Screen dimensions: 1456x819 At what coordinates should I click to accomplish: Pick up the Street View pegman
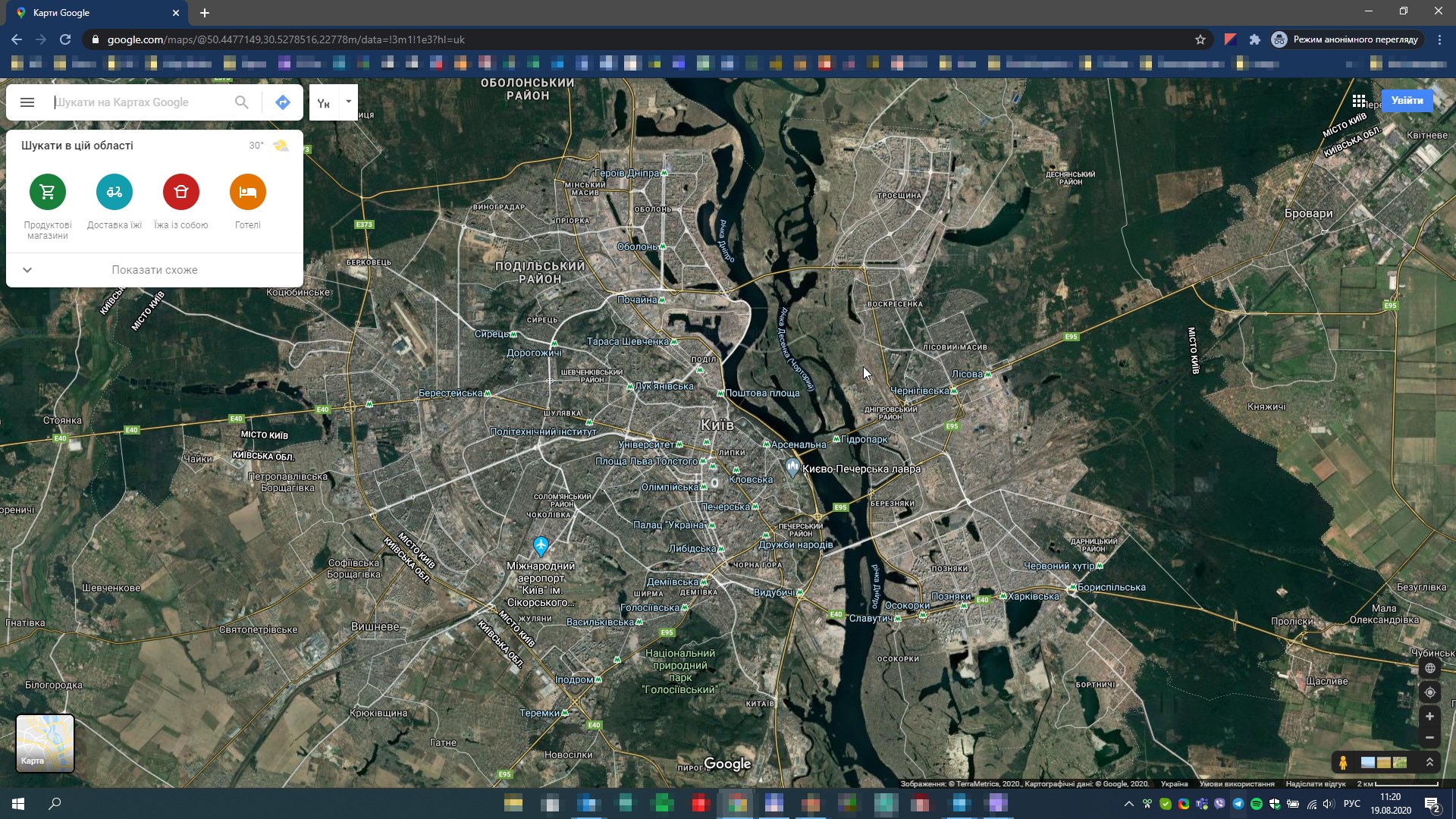1343,762
